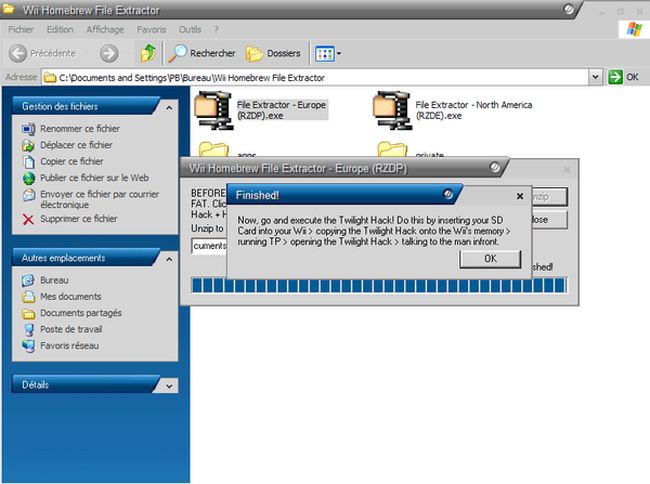
Task: Click the copy file icon
Action: click(x=29, y=162)
